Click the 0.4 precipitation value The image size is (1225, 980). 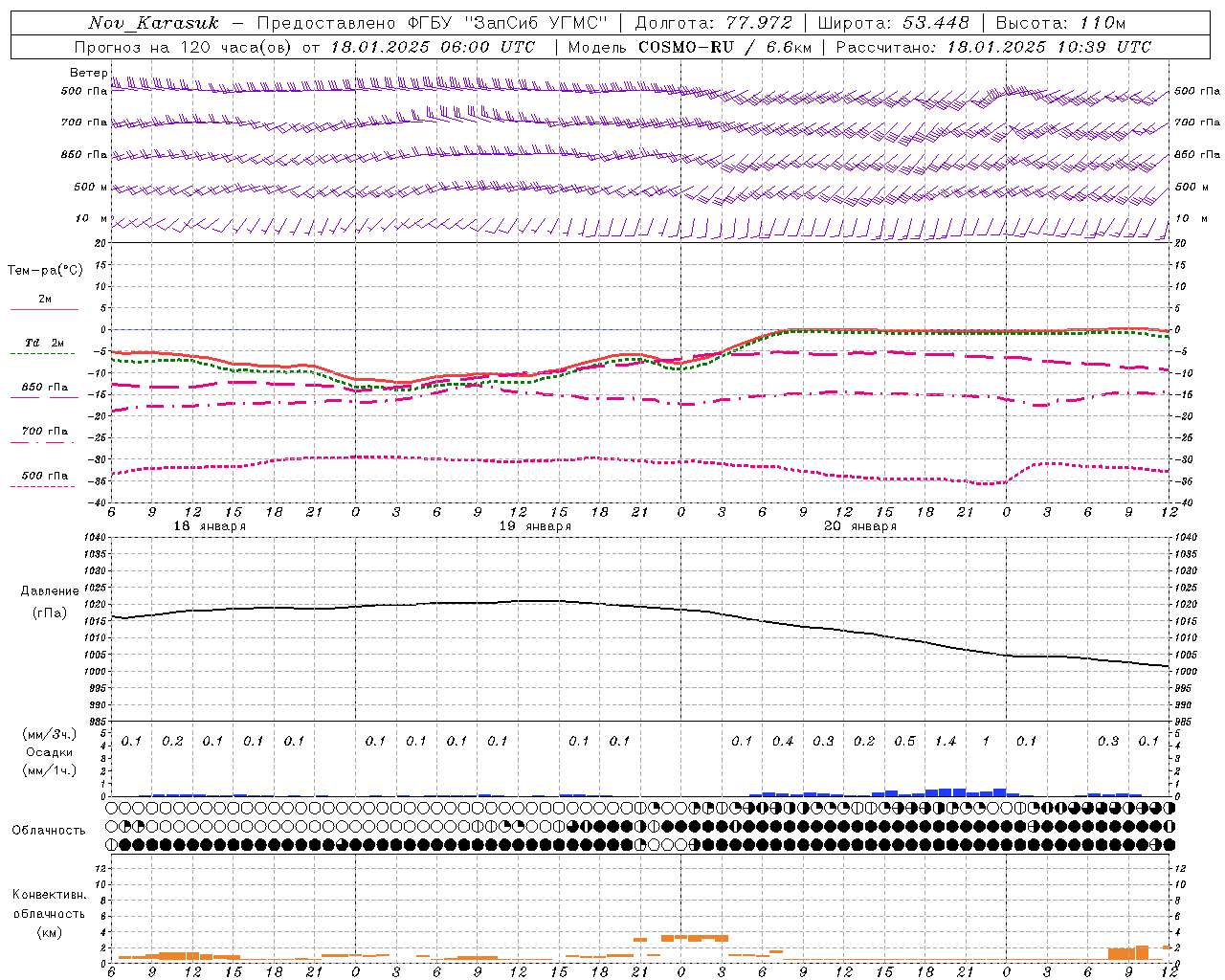[783, 742]
